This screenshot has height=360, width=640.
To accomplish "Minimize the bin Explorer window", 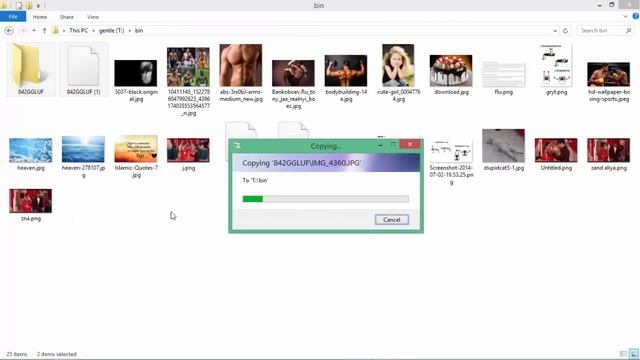I will pyautogui.click(x=600, y=5).
